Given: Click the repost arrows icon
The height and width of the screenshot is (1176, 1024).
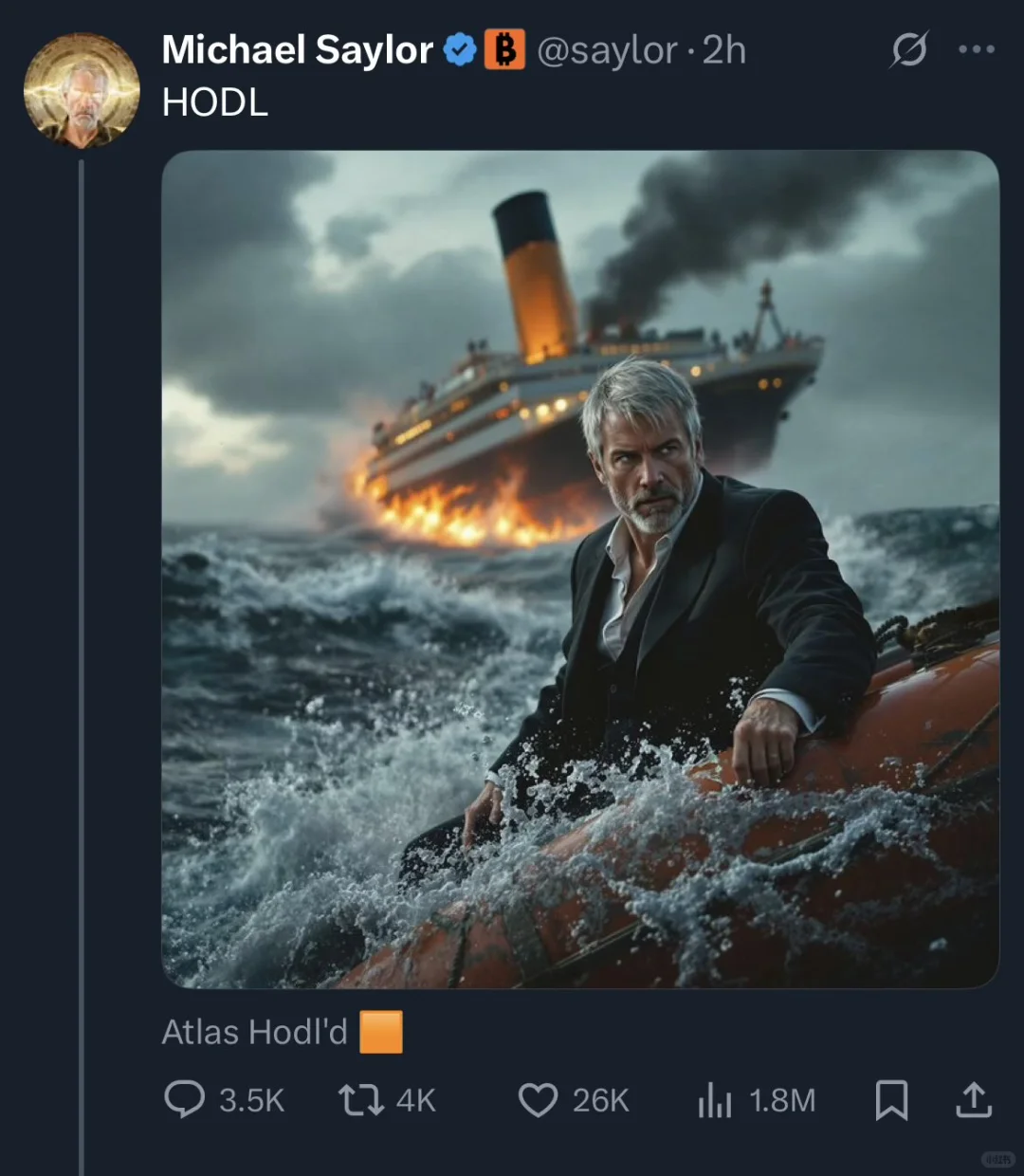Looking at the screenshot, I should coord(361,1100).
